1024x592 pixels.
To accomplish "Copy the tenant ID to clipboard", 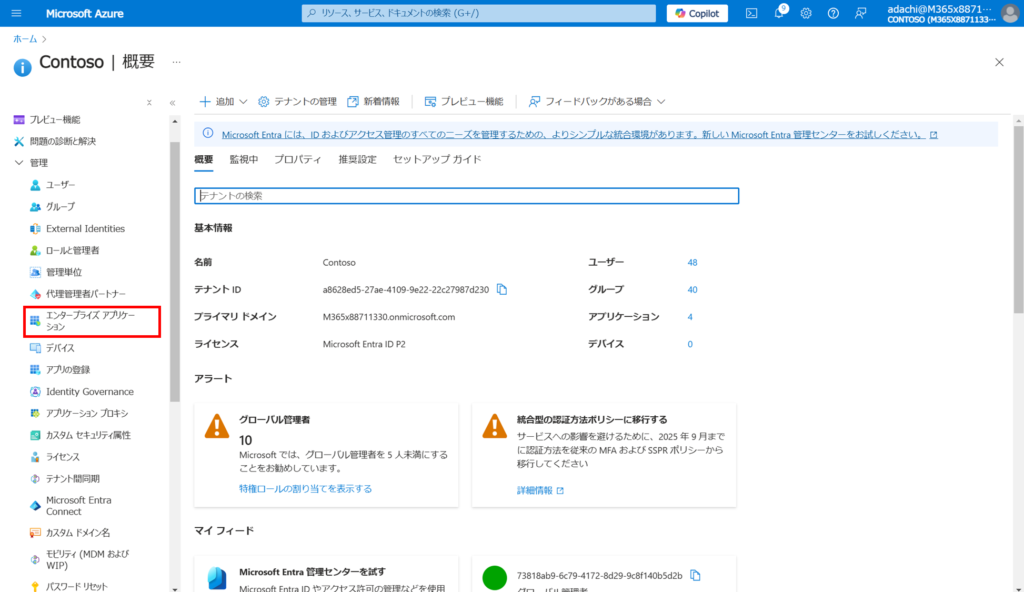I will click(502, 289).
